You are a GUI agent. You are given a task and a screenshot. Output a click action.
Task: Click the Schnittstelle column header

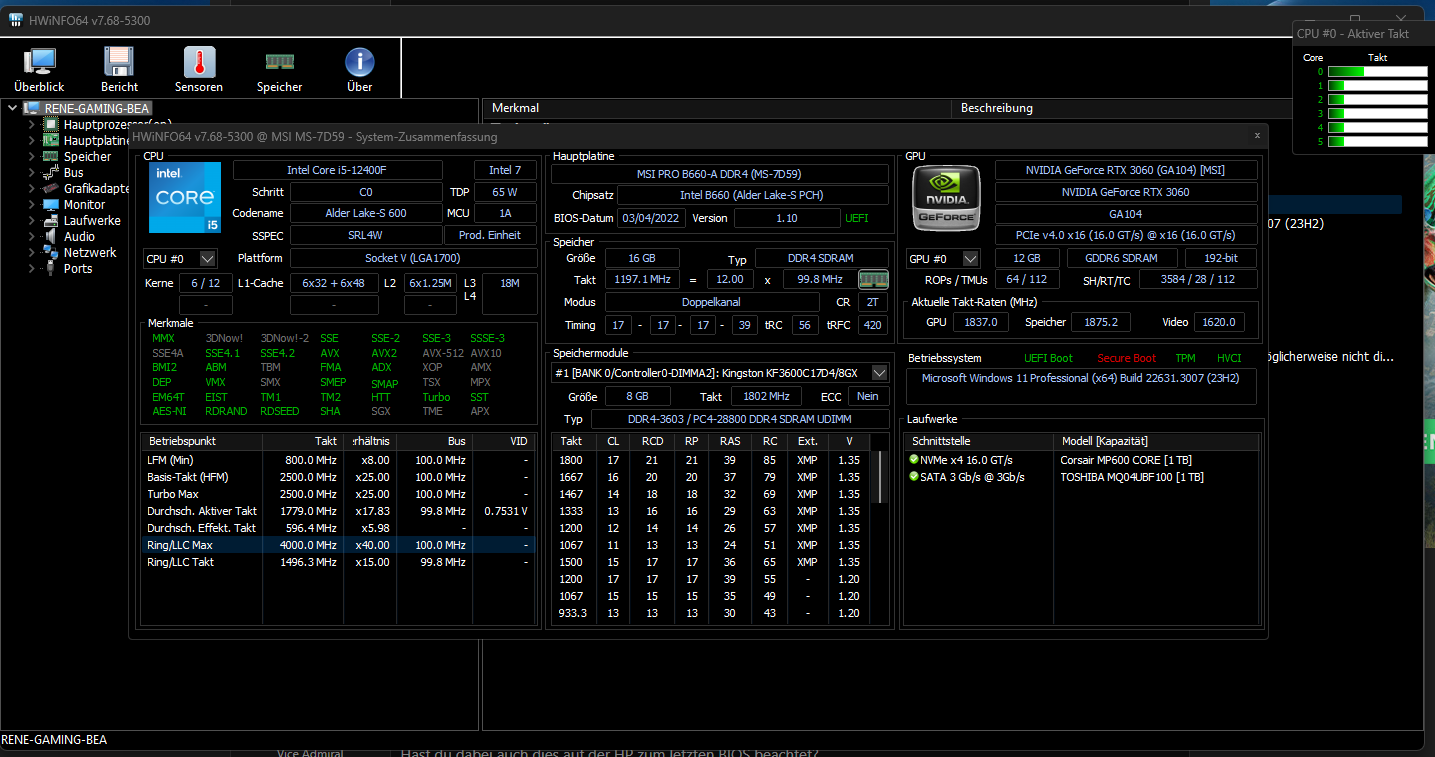pos(979,441)
